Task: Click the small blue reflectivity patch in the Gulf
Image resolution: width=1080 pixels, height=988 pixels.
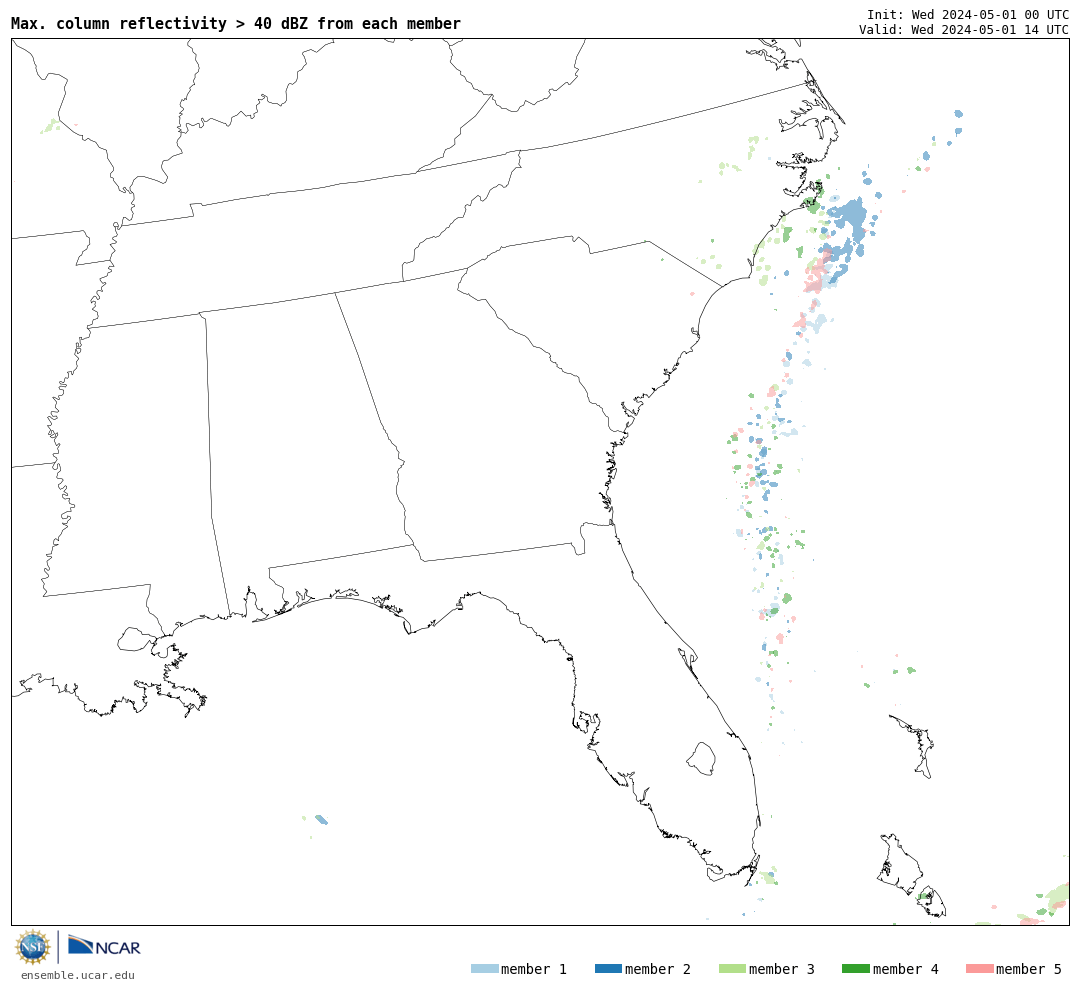Action: 322,820
